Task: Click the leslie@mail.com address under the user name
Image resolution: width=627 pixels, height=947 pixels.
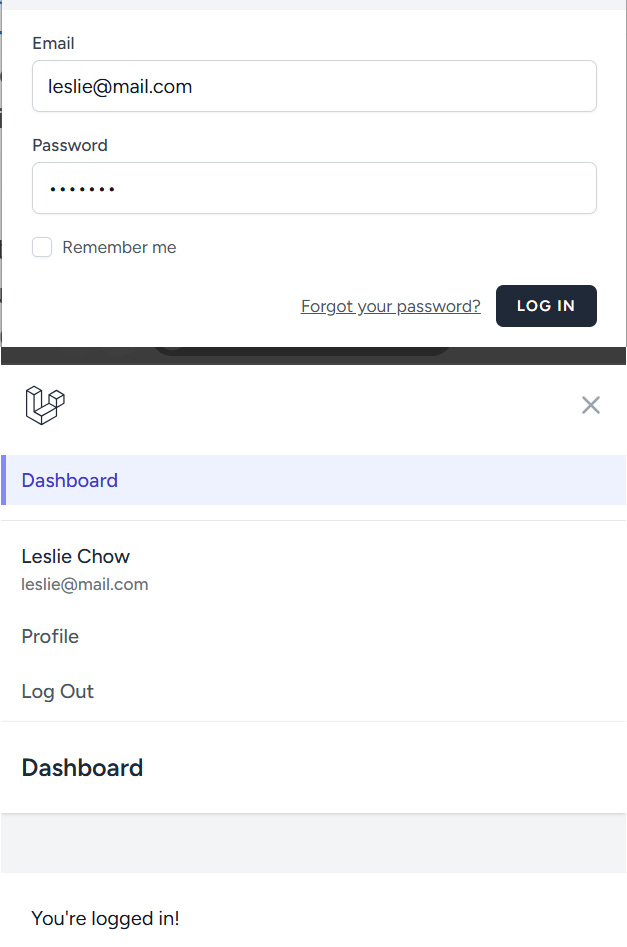Action: [x=85, y=584]
